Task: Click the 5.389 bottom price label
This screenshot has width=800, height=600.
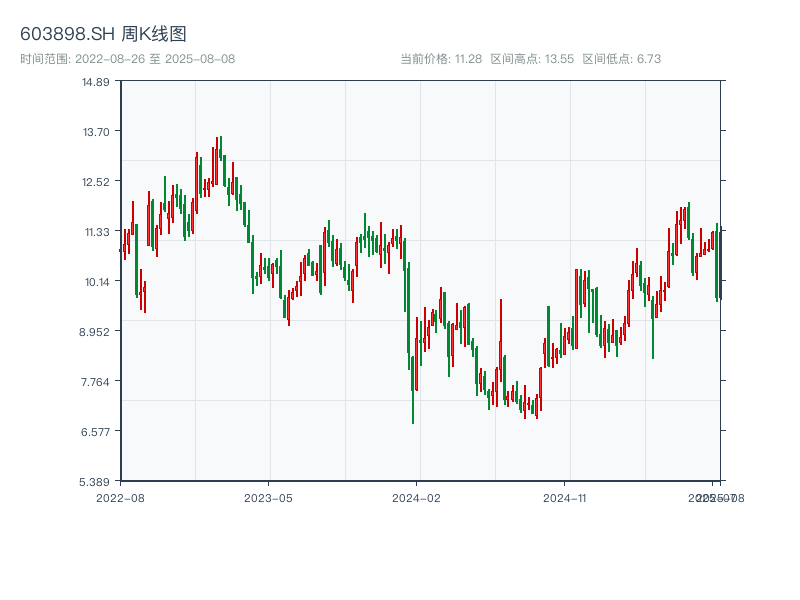Action: pyautogui.click(x=96, y=481)
